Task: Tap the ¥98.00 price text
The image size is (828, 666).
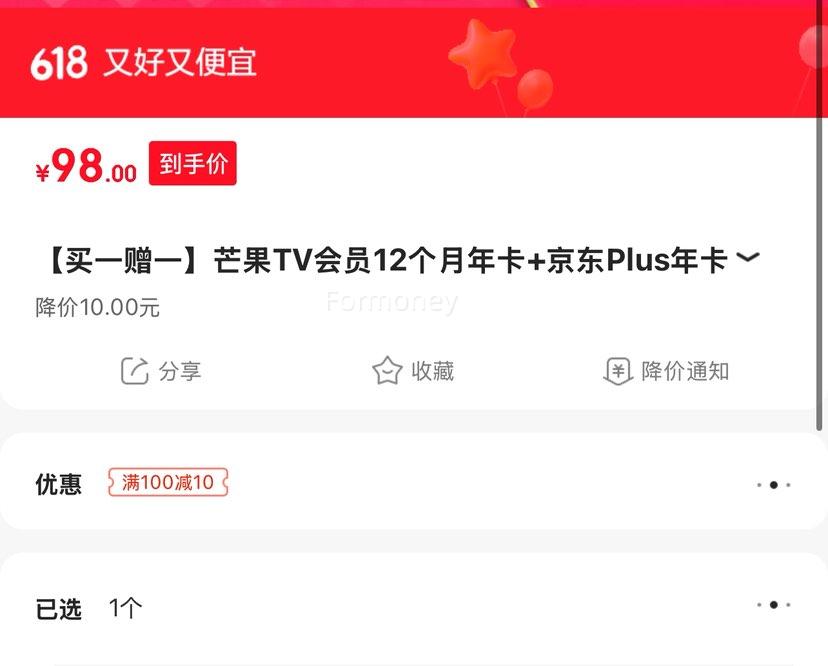Action: point(86,166)
